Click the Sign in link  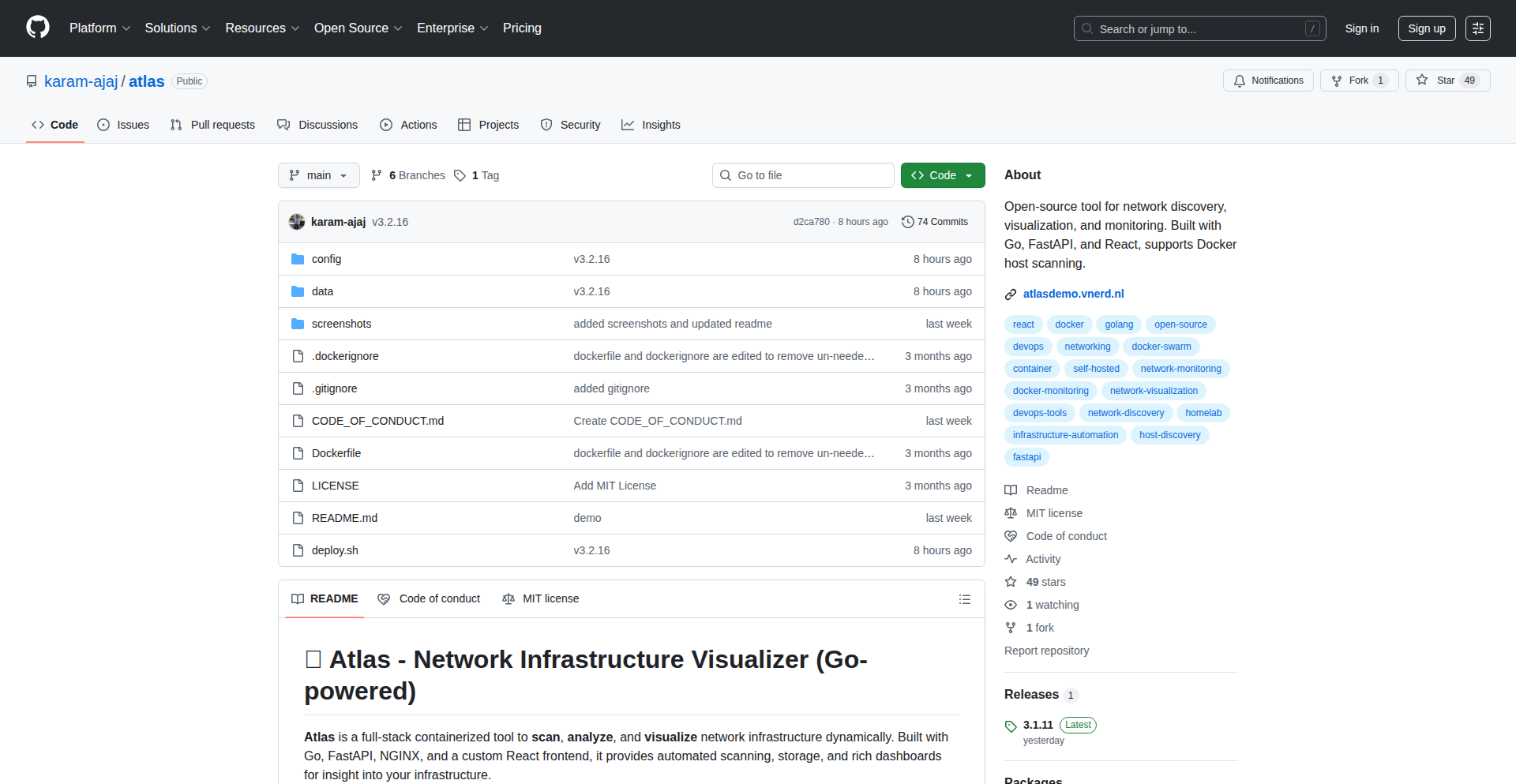[x=1362, y=28]
